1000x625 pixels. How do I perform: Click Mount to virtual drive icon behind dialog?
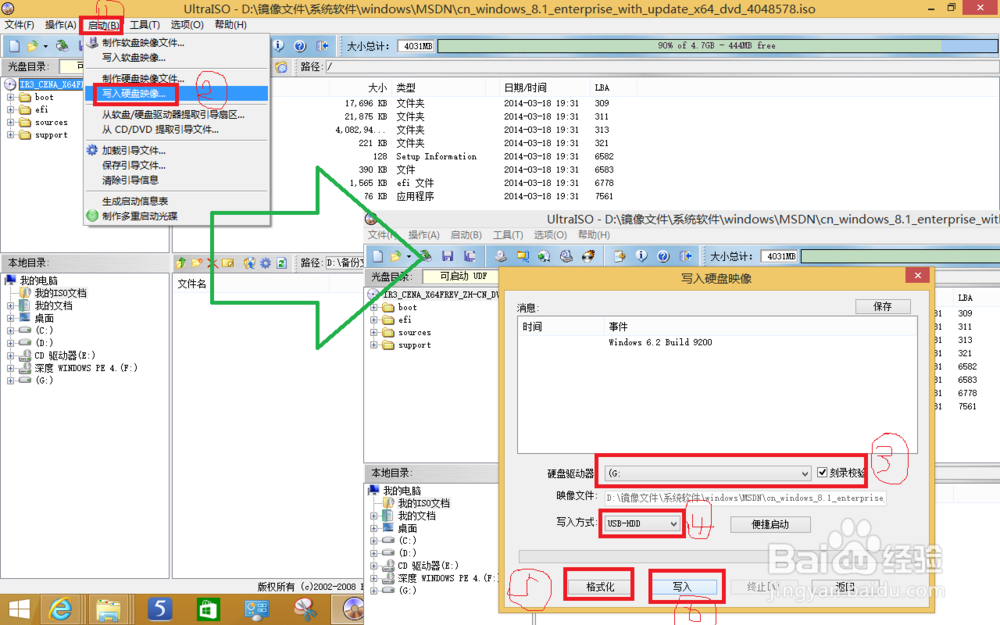click(566, 256)
